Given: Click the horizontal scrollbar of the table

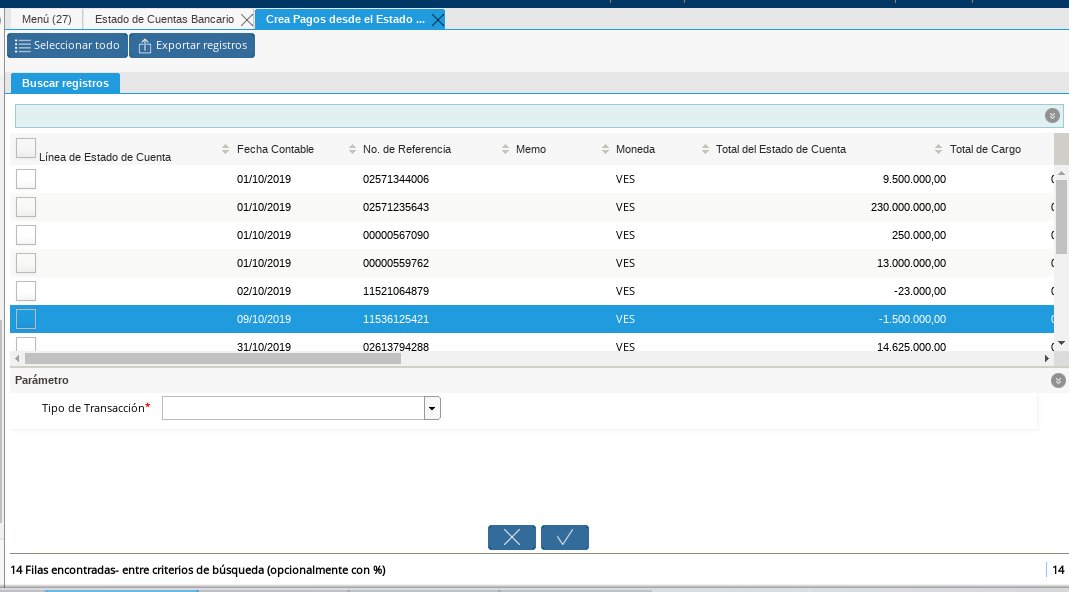Looking at the screenshot, I should (x=212, y=358).
